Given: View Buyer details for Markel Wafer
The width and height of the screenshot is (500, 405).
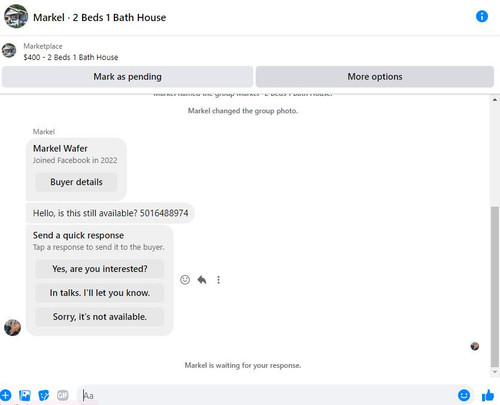Looking at the screenshot, I should (x=76, y=182).
